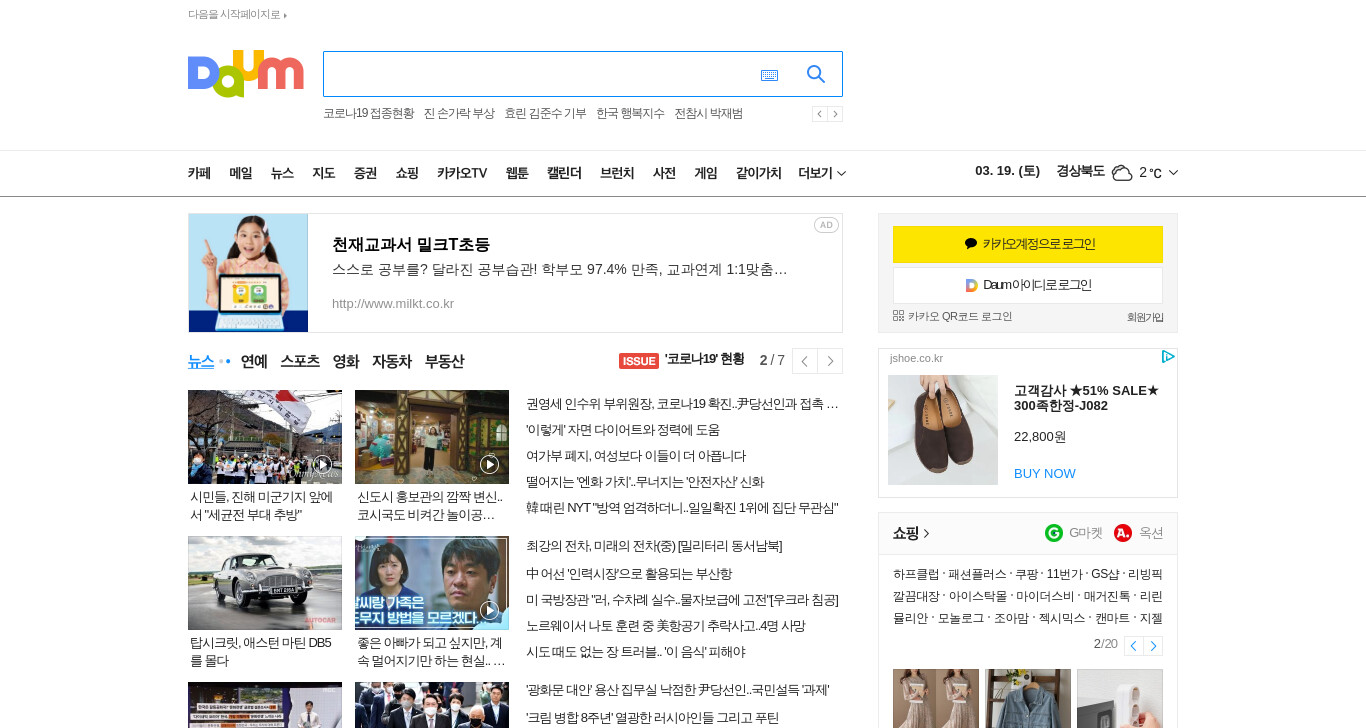
Task: Open the Aston Martin DB5 photo
Action: pos(265,583)
